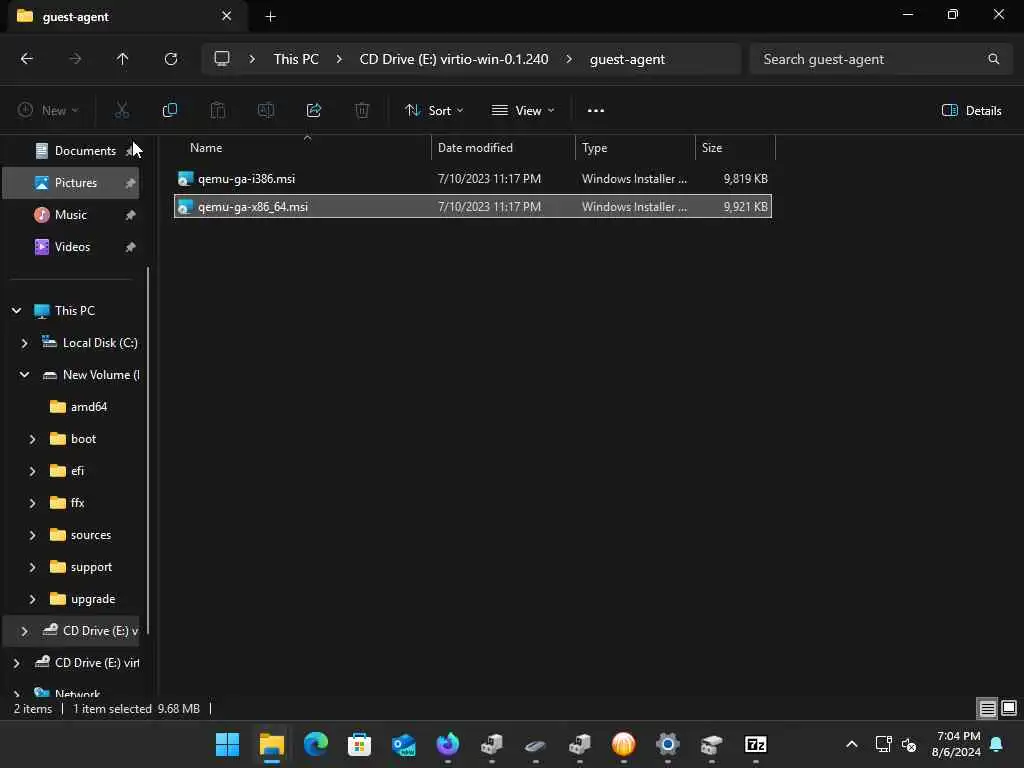Open Settings gear app from taskbar
Screen dimensions: 1024x768
667,744
